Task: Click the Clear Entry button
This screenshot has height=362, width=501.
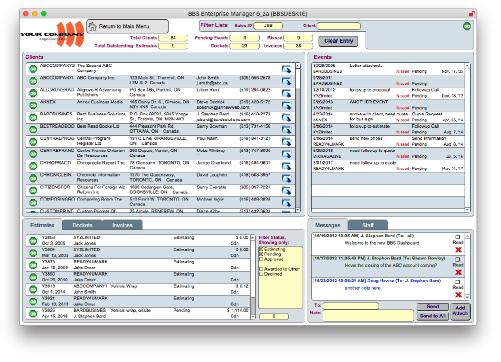Action: (338, 41)
